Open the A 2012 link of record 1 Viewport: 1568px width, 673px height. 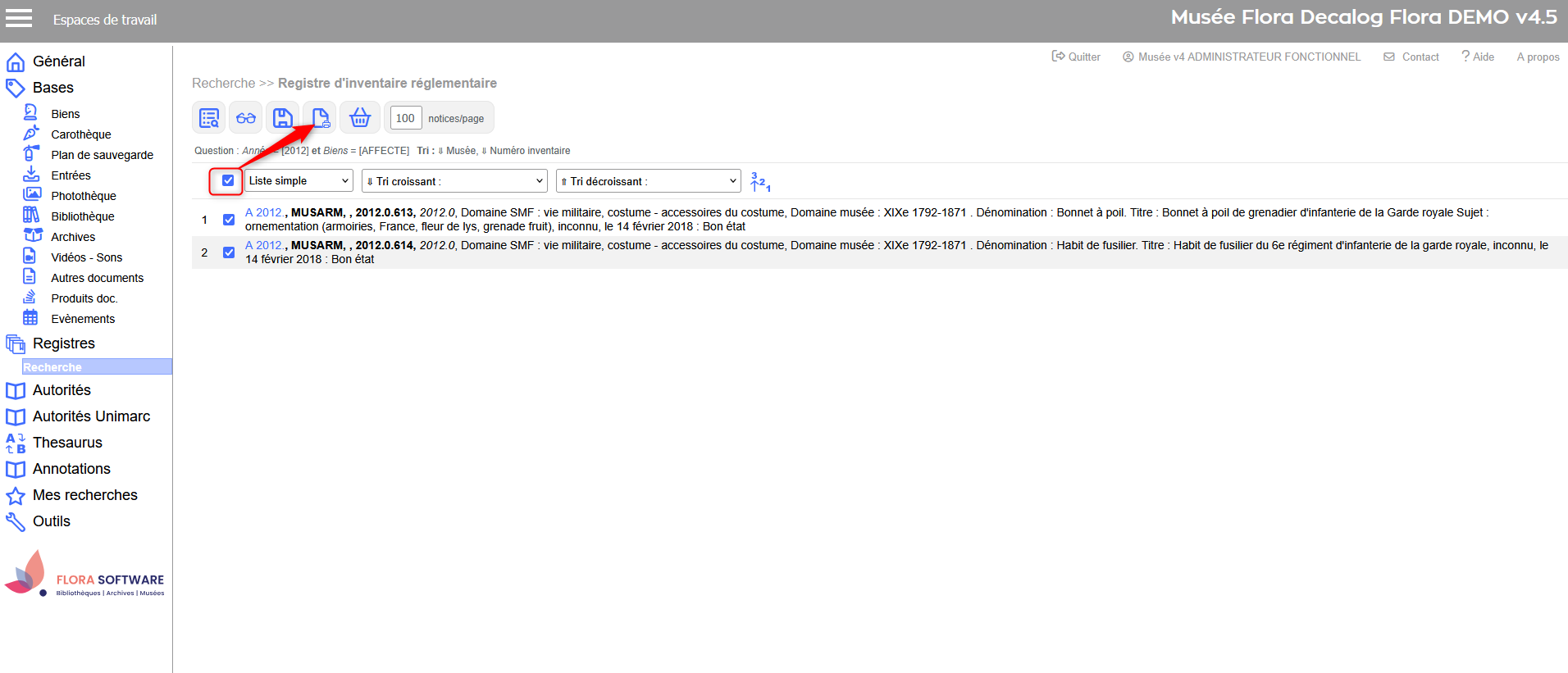(263, 212)
